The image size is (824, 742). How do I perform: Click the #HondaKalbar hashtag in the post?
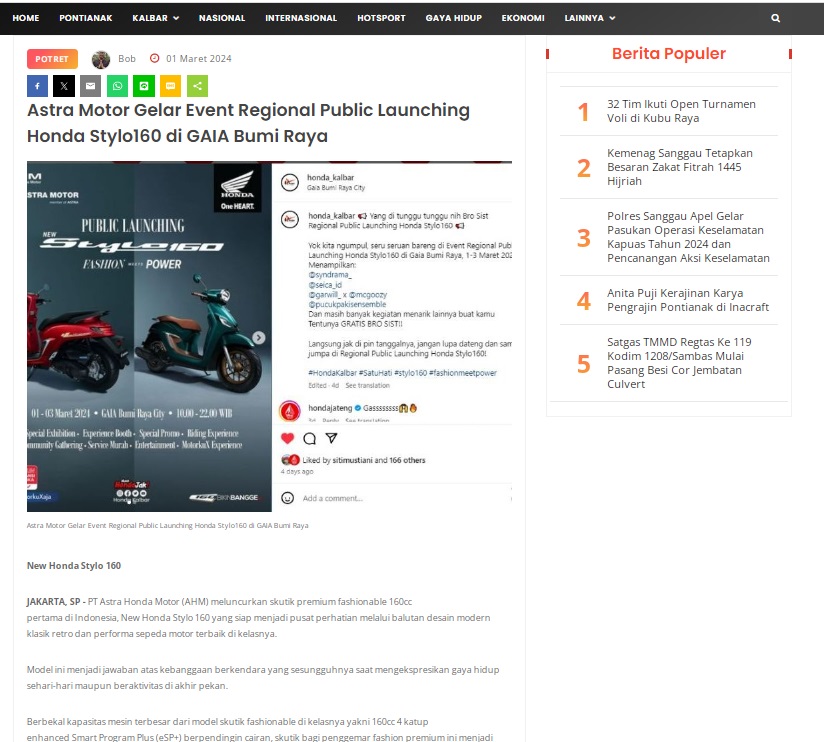332,373
